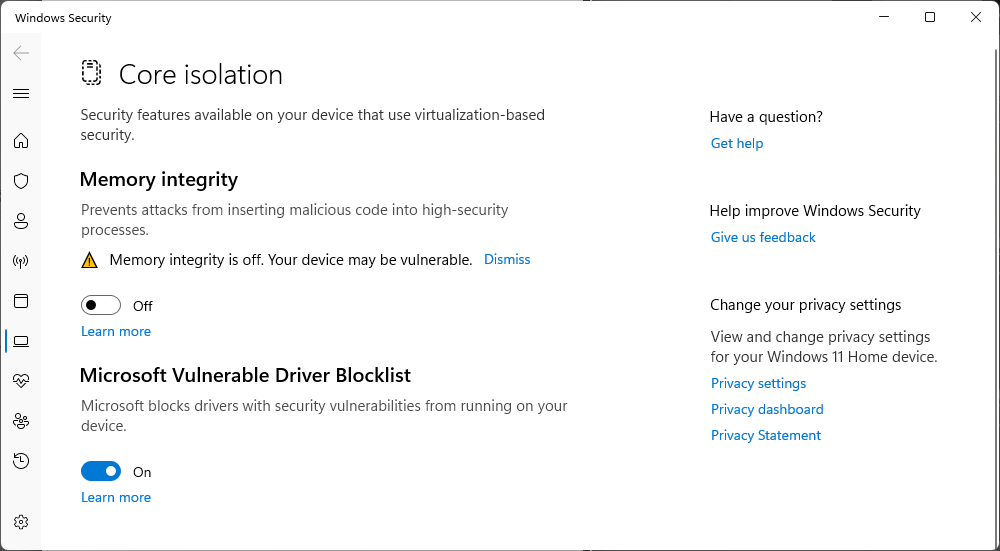Screen dimensions: 1000x551
Task: Open Device performance & health heart icon
Action: [21, 381]
